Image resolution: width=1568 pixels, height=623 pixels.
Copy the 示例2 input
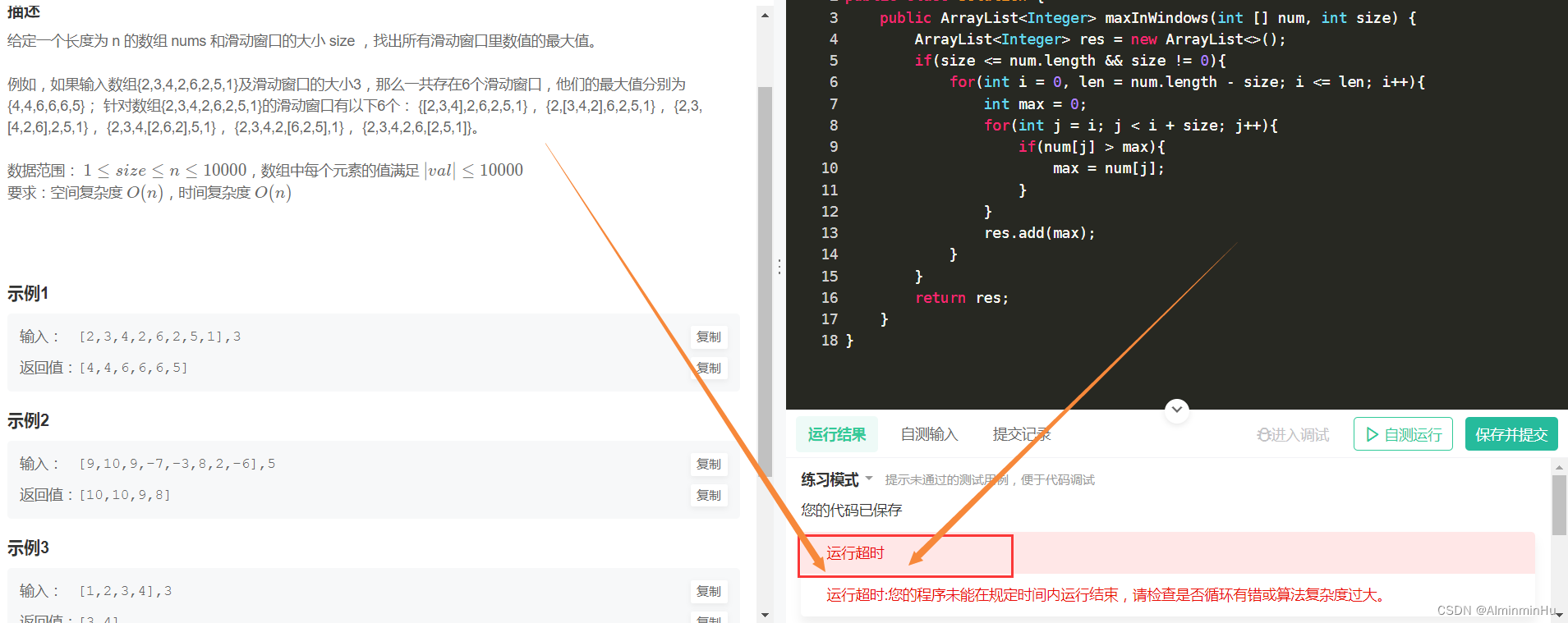(708, 464)
